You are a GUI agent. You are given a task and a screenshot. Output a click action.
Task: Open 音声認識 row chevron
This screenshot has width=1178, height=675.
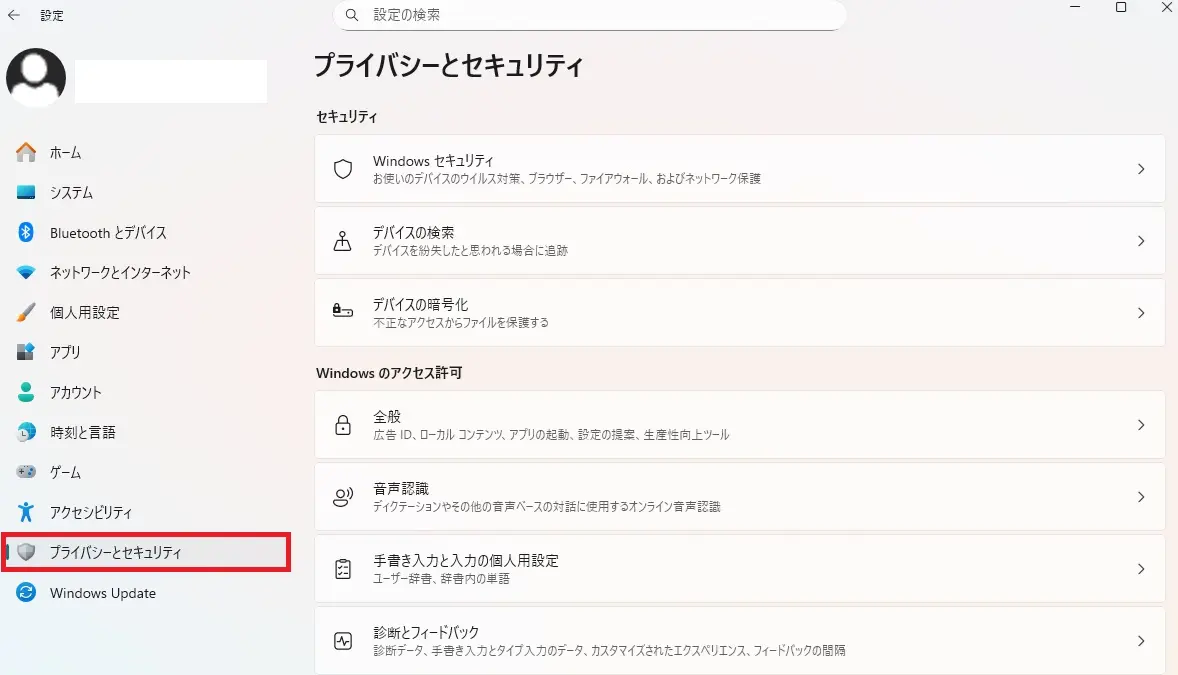[x=1140, y=497]
